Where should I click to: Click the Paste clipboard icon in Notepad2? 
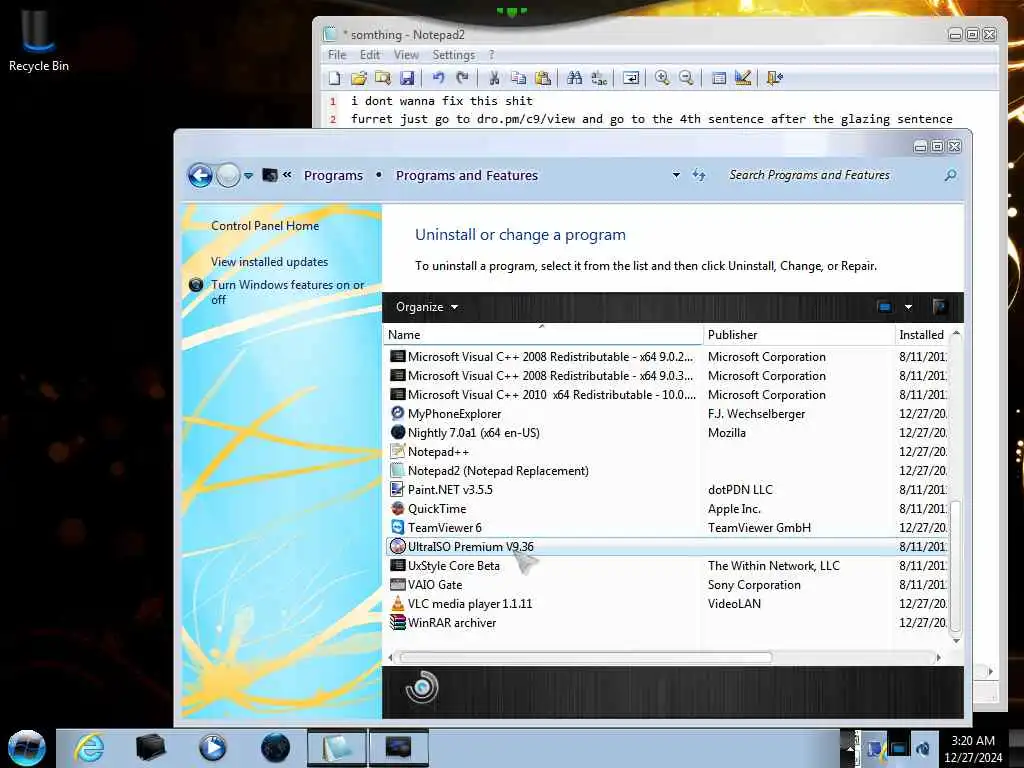pos(543,78)
